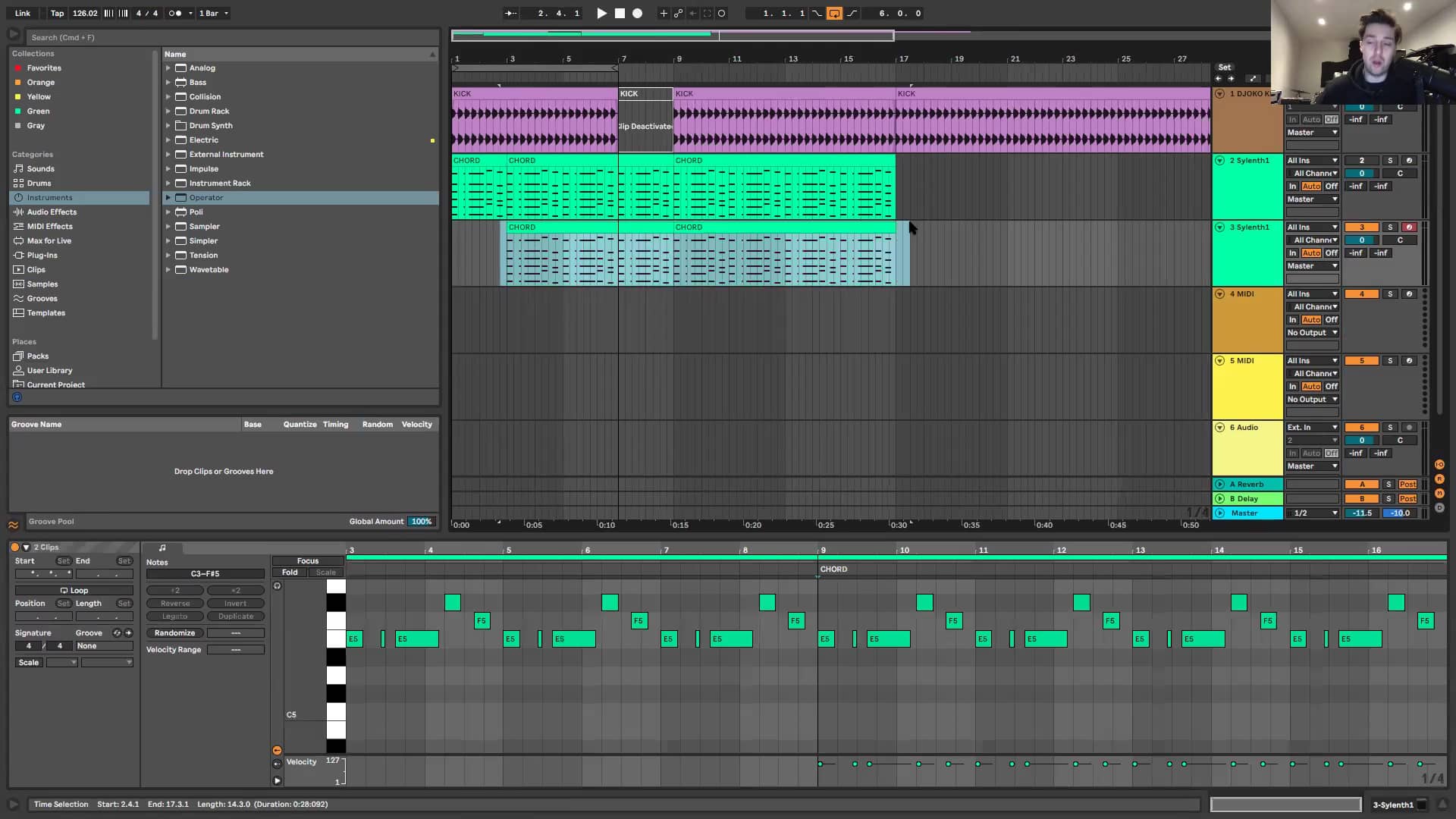Adjust the Global Amount slider in Groove Pool
The image size is (1456, 819).
(x=421, y=521)
